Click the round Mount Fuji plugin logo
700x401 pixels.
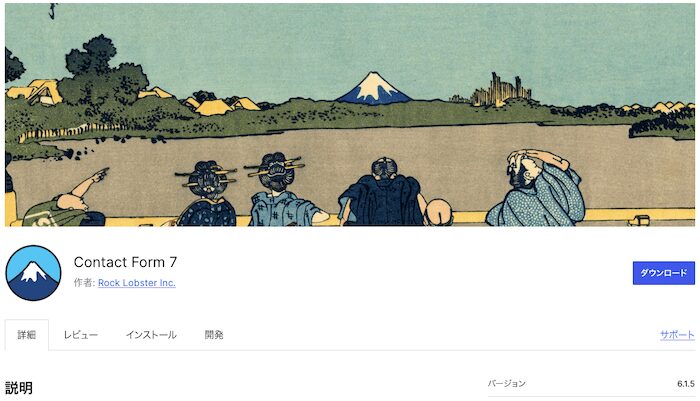(x=33, y=273)
